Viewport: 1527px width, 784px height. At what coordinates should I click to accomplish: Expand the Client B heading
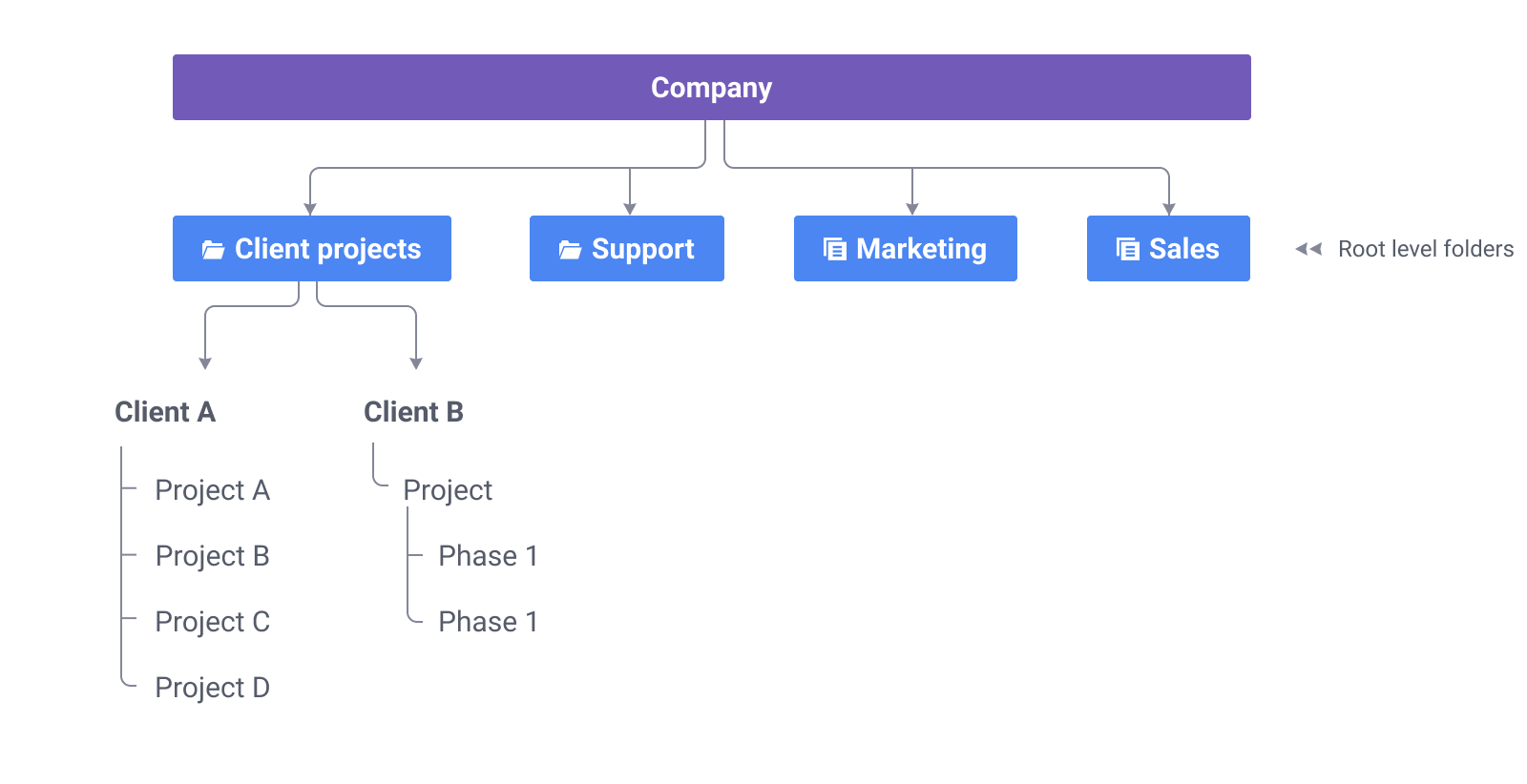click(413, 412)
